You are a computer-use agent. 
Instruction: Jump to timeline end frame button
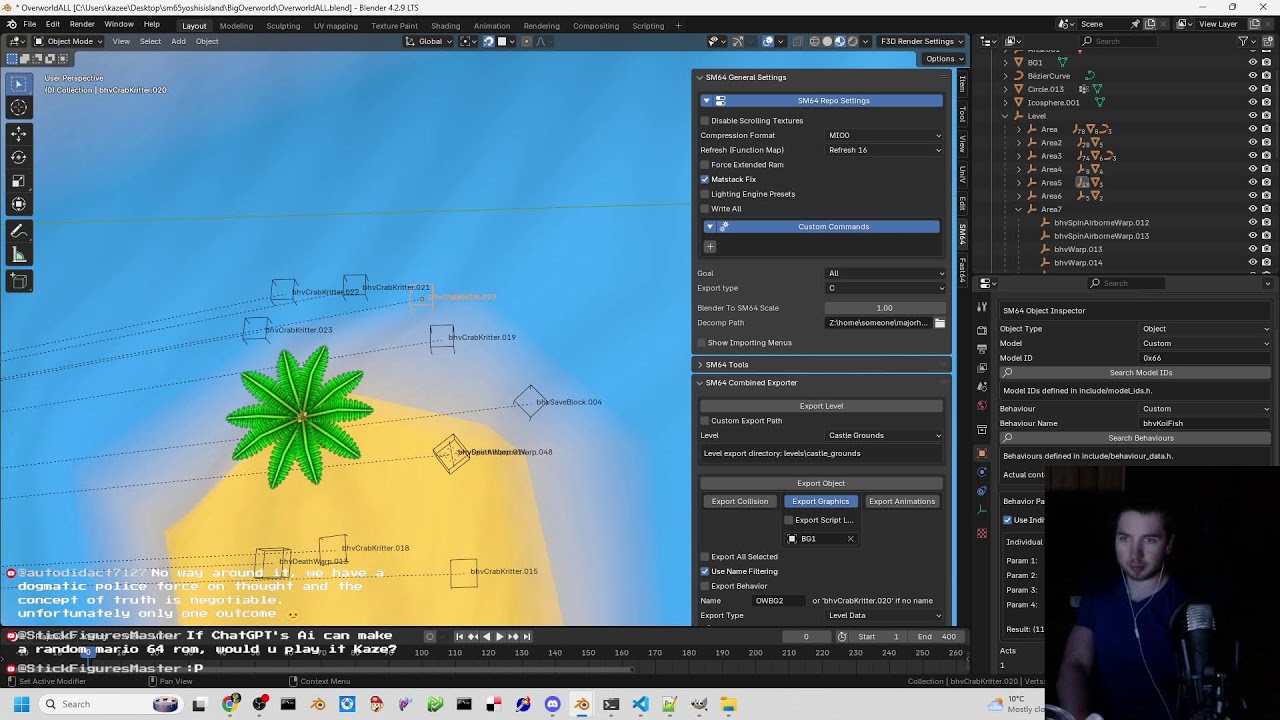point(526,637)
